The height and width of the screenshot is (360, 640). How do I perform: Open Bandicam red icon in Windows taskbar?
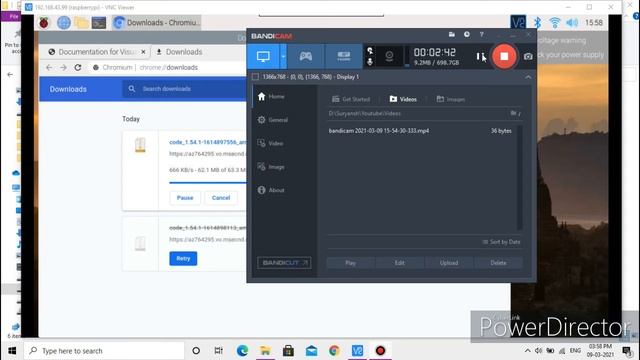(x=380, y=351)
